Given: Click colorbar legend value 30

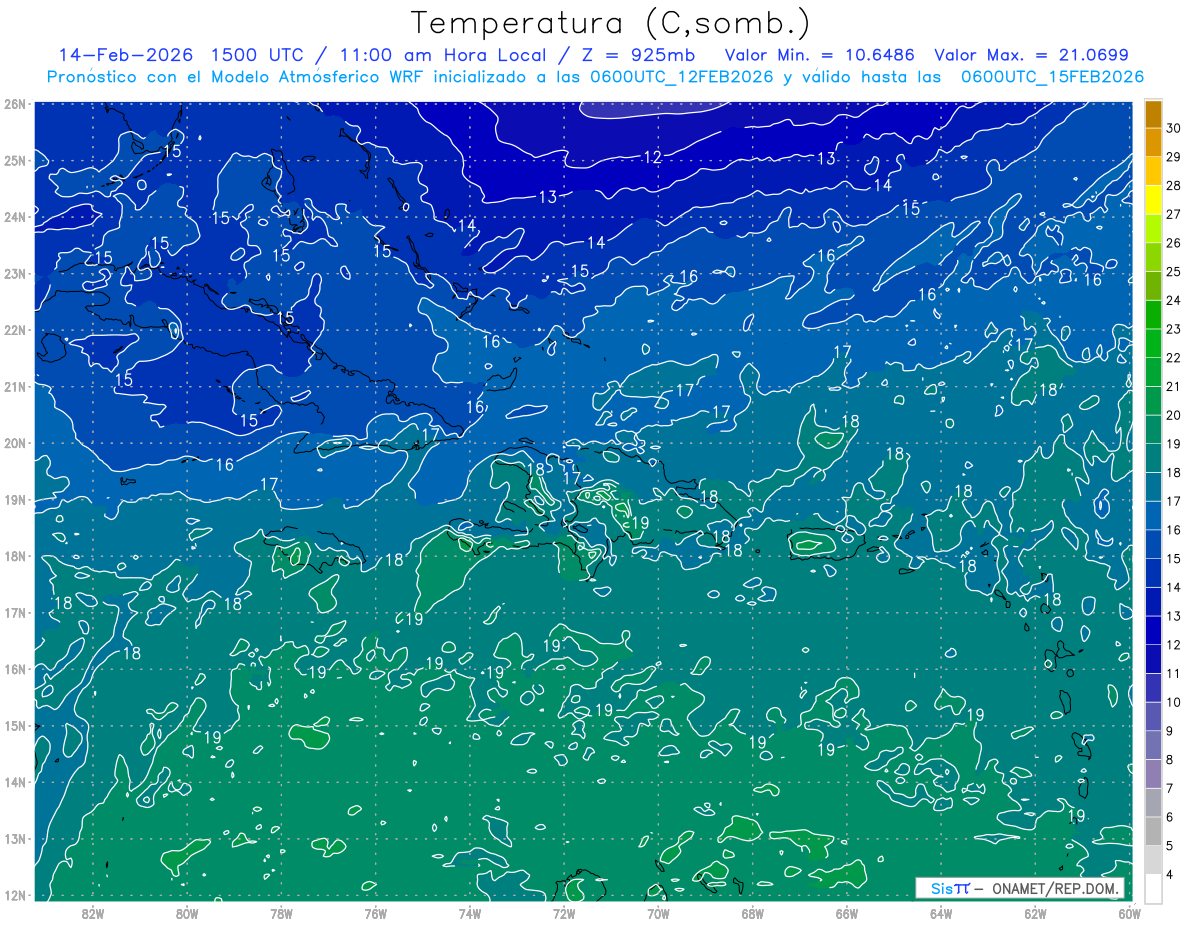Looking at the screenshot, I should tap(1174, 128).
